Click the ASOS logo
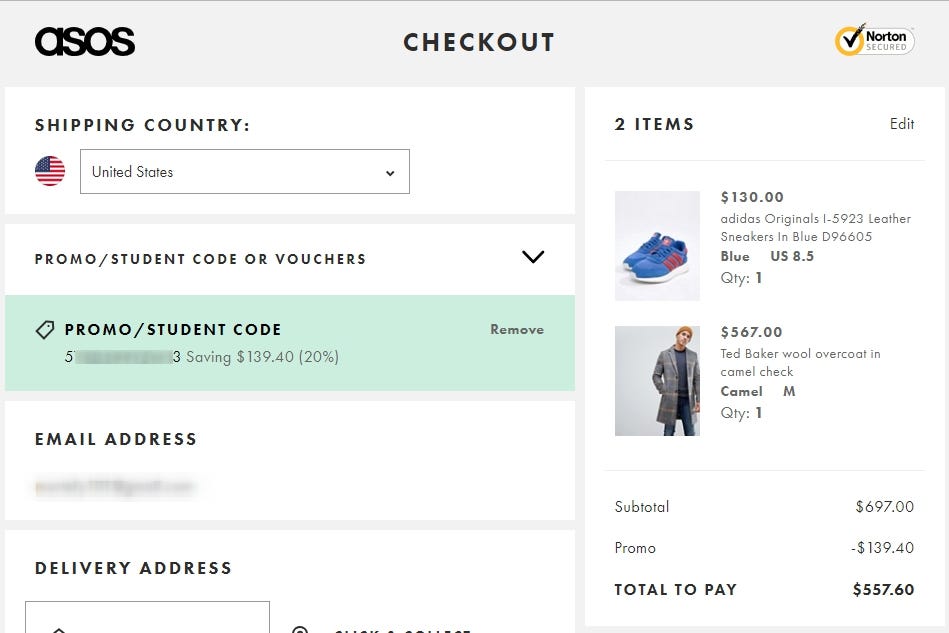 (85, 41)
